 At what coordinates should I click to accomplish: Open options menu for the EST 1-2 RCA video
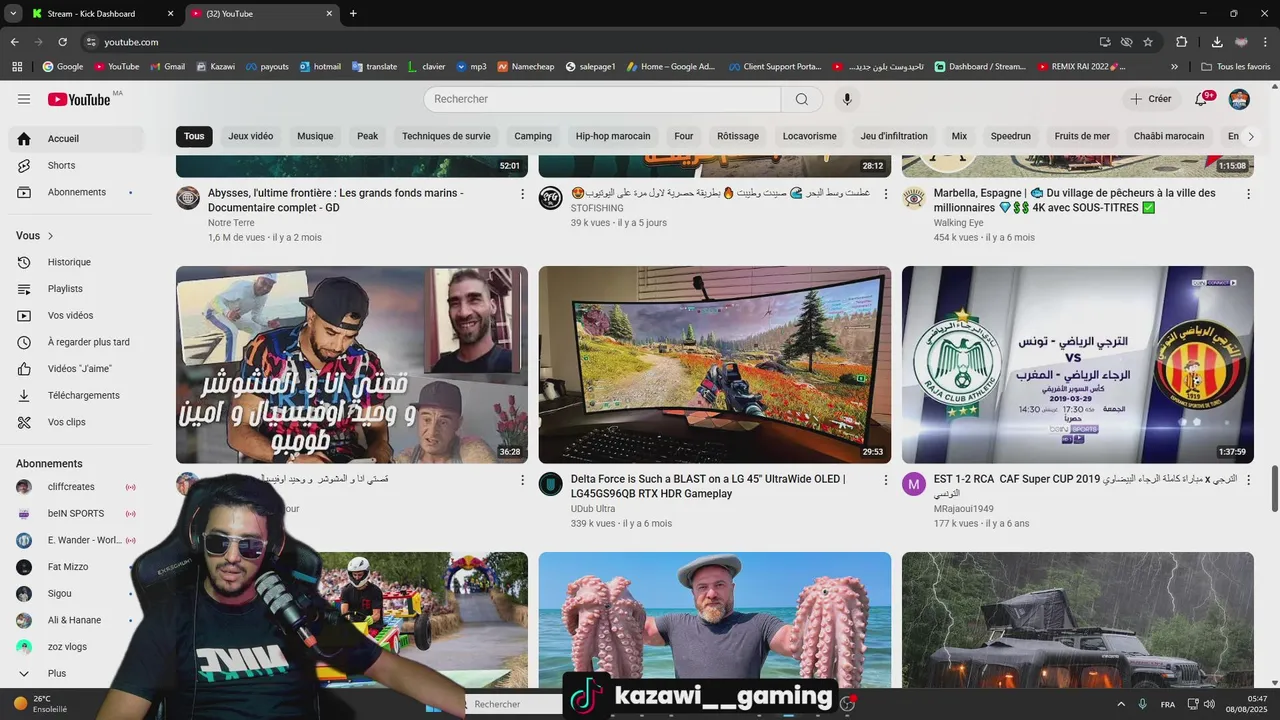[x=1248, y=480]
